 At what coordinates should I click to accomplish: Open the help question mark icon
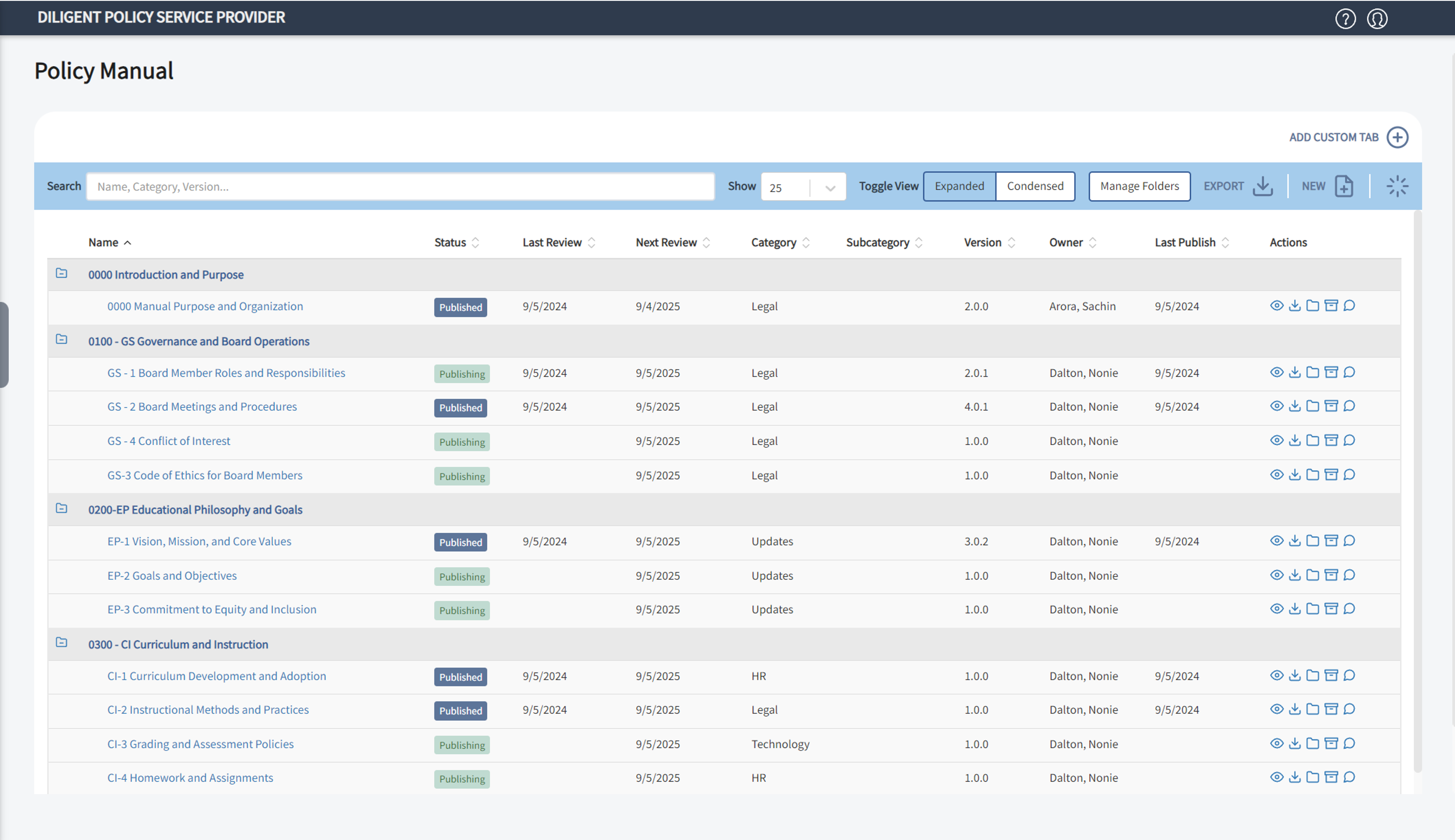point(1345,19)
